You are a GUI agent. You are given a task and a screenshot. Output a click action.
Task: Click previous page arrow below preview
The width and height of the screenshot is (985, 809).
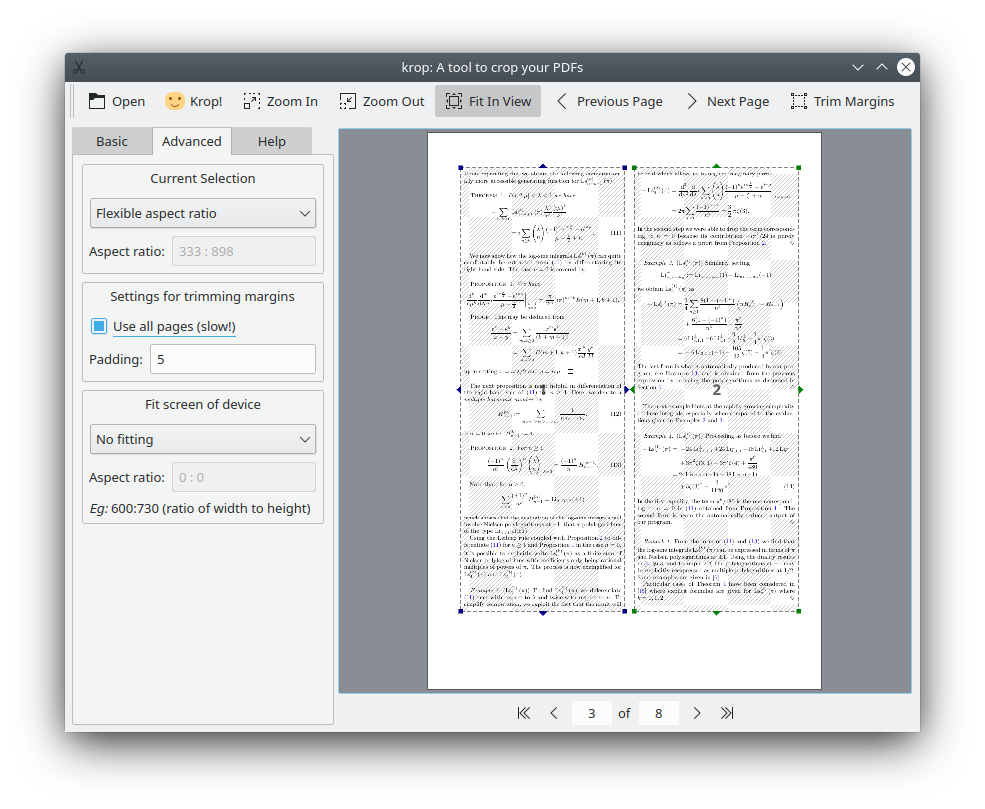[x=554, y=713]
